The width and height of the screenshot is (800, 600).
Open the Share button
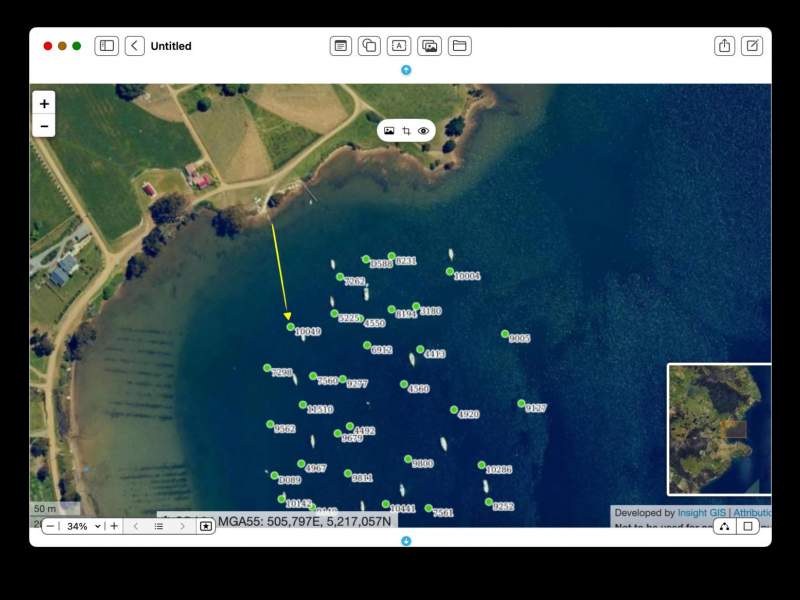pos(724,46)
